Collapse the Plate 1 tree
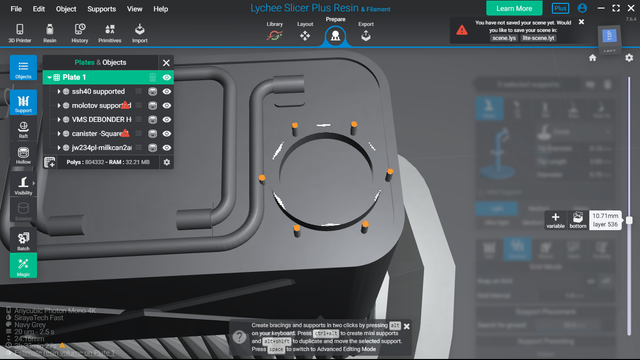This screenshot has height=360, width=640. 49,77
